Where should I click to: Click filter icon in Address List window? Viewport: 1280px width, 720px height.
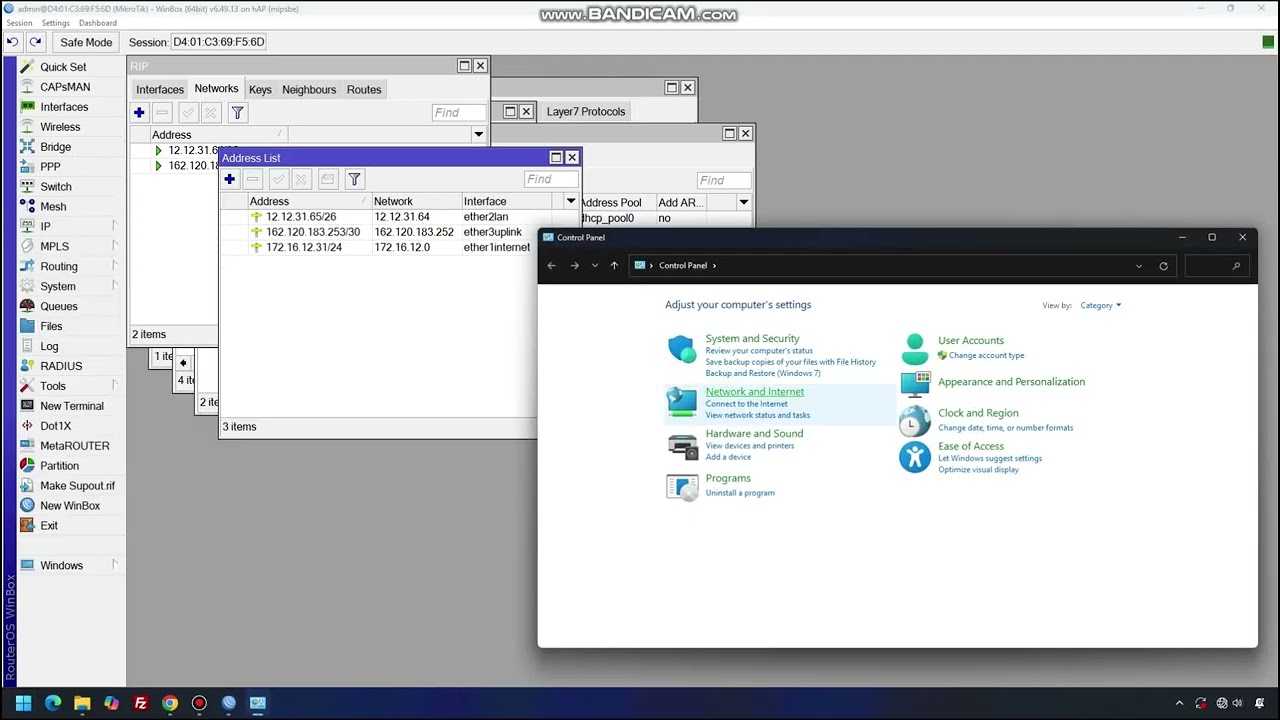354,179
